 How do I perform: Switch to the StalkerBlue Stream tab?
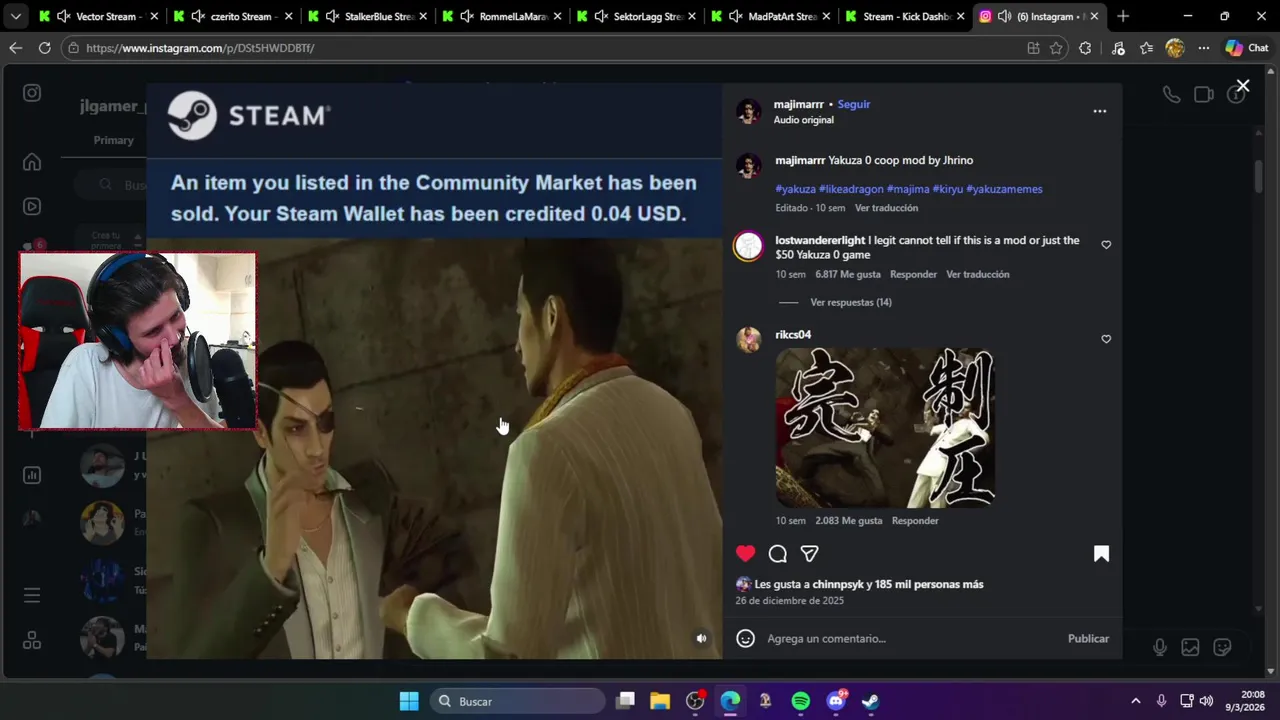[365, 16]
